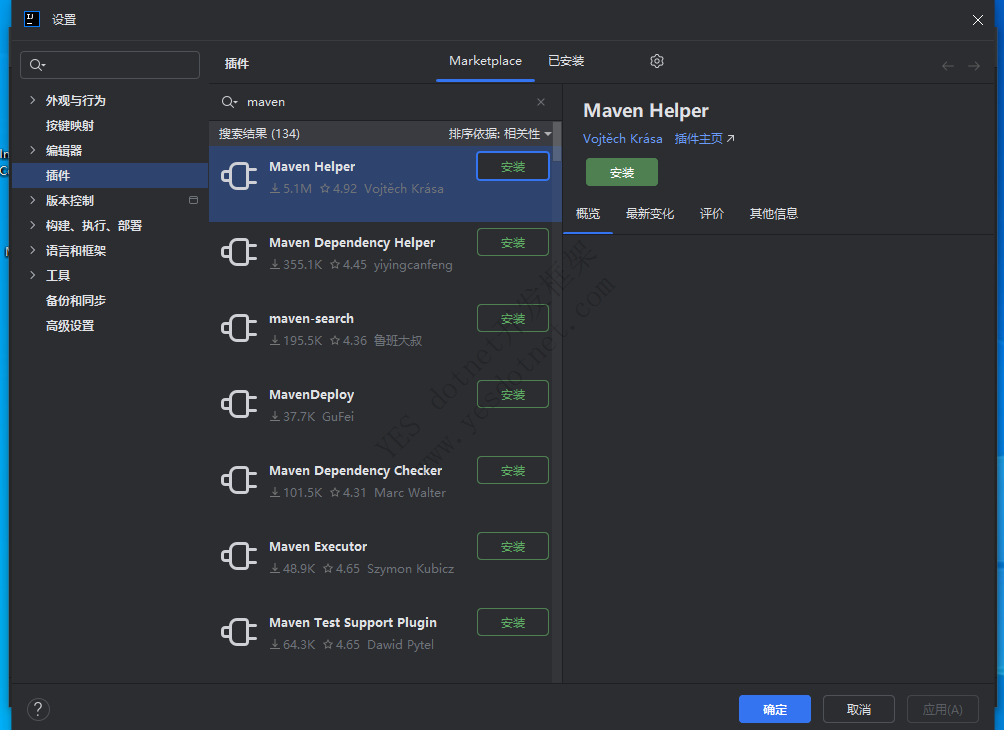Screen dimensions: 1004x730
Task: Click the green 安装 button in details pane
Action: [622, 172]
